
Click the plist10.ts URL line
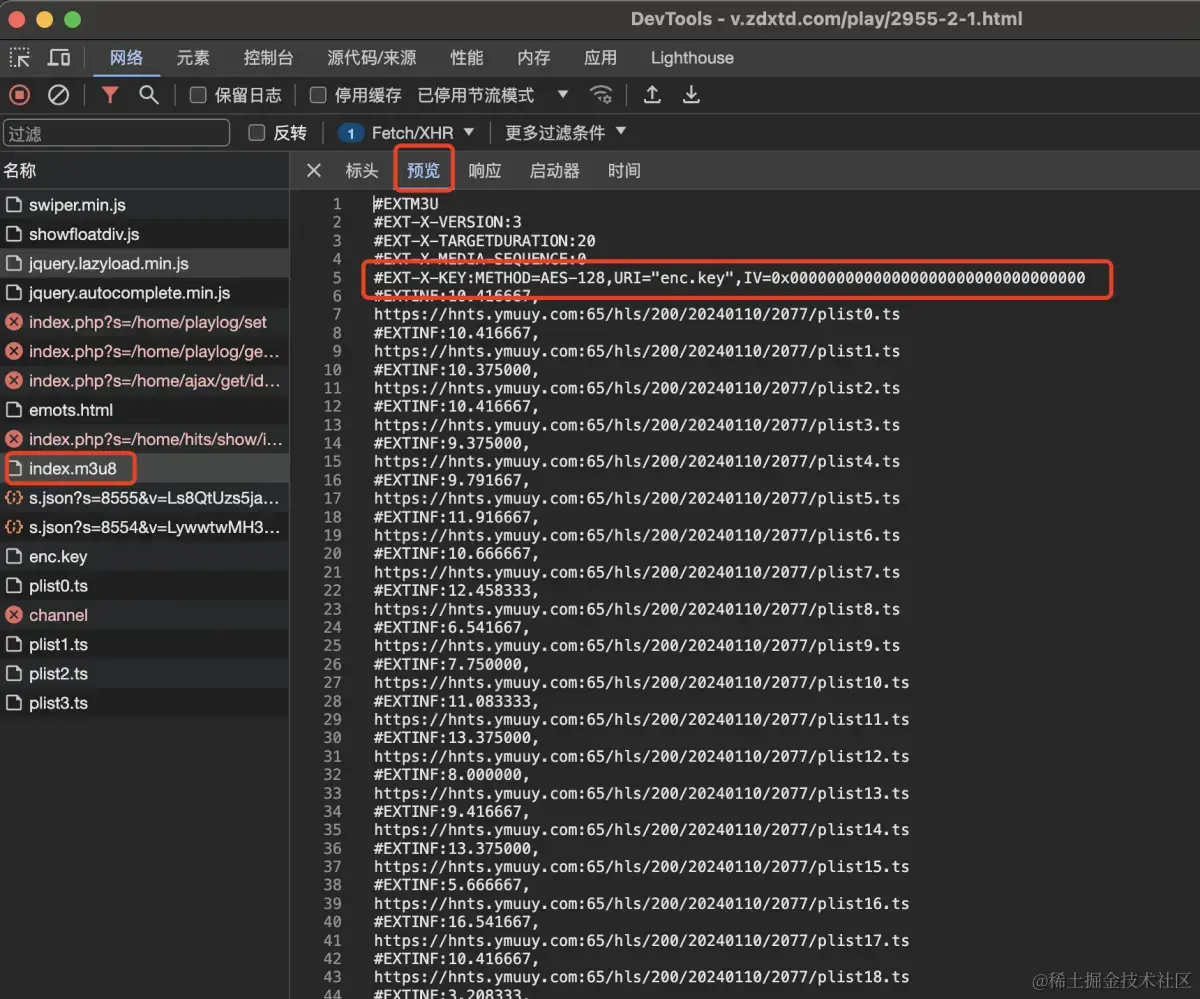pos(642,683)
